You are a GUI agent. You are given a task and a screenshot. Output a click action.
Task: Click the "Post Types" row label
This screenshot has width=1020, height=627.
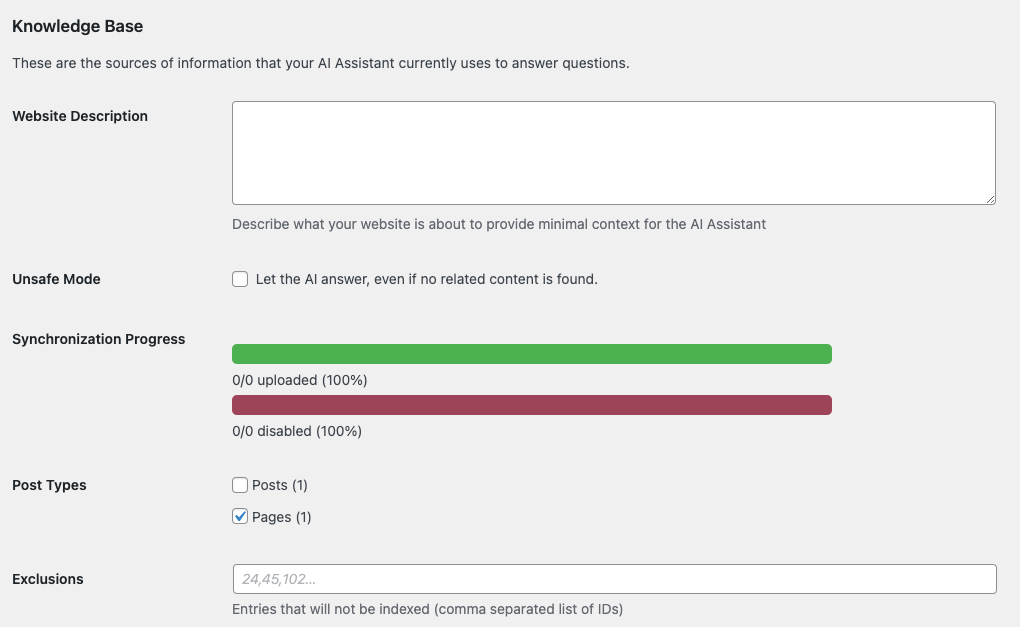tap(49, 485)
